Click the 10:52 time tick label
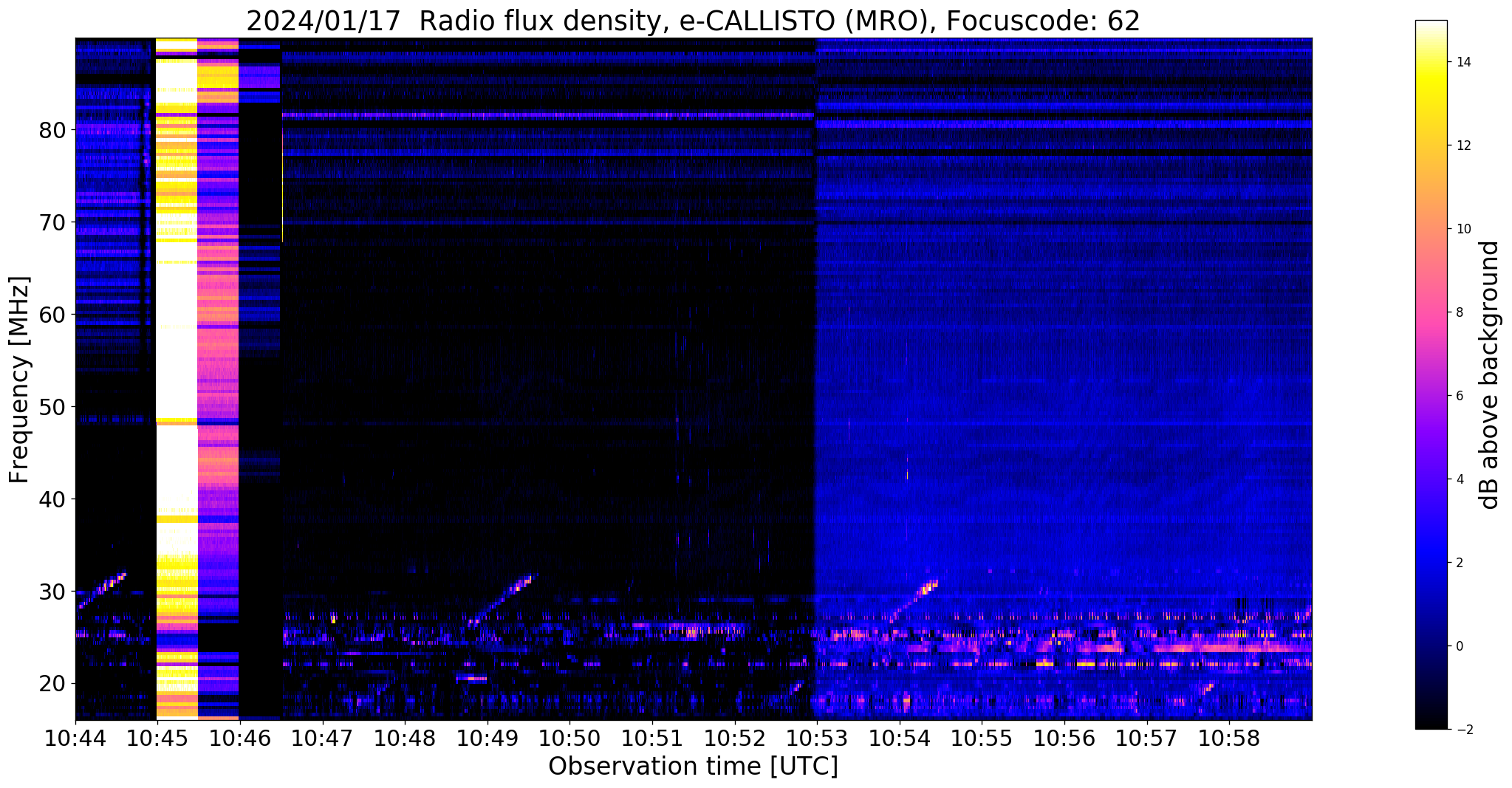The height and width of the screenshot is (788, 1512). [x=734, y=738]
